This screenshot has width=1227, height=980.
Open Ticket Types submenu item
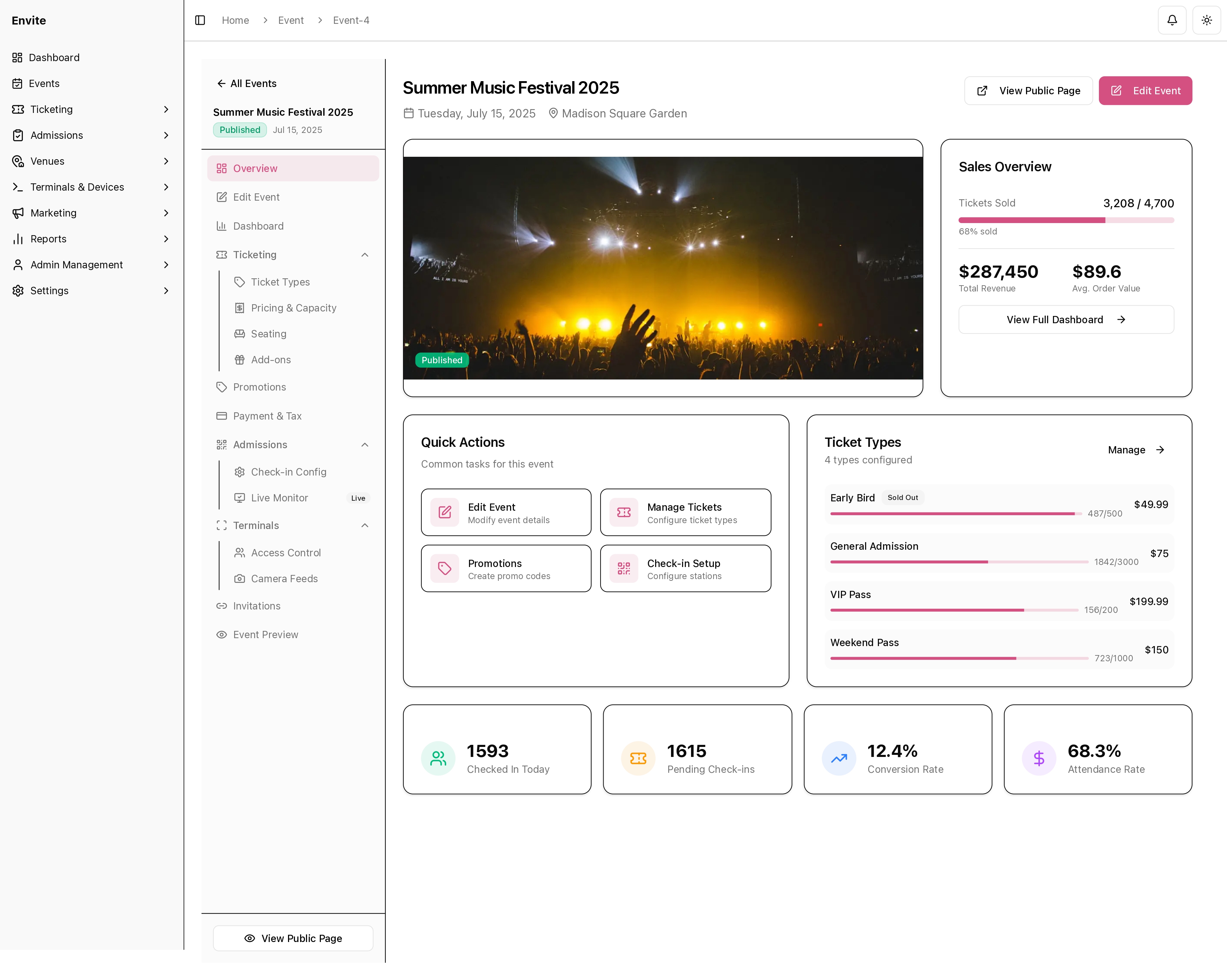click(x=302, y=282)
